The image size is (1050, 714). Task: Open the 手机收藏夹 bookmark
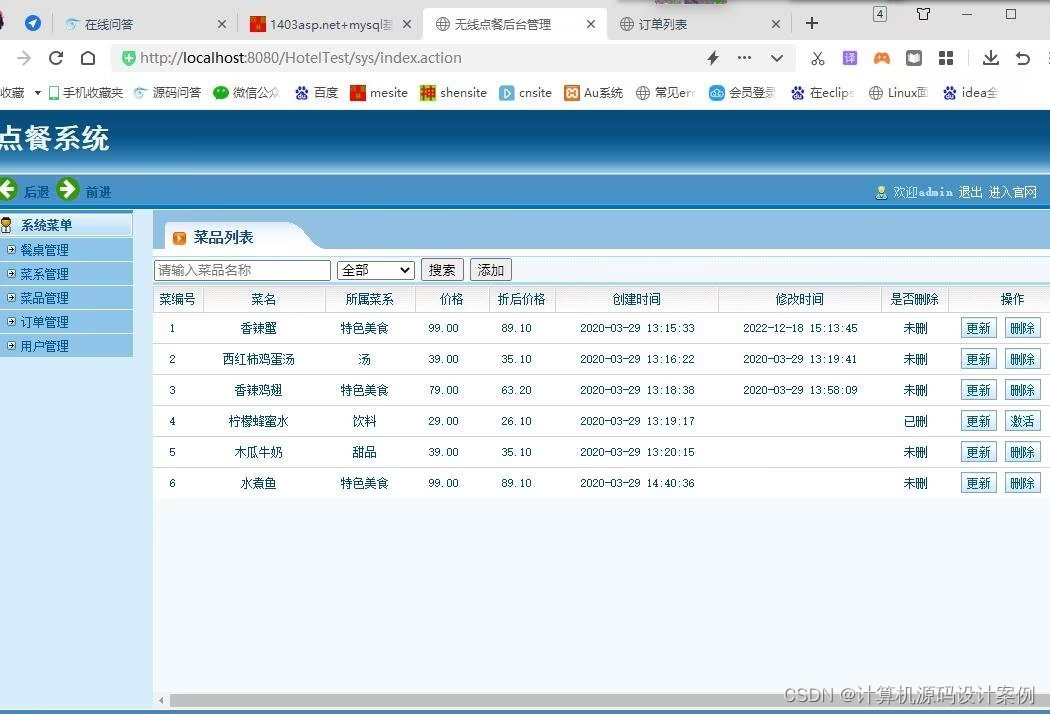point(86,93)
